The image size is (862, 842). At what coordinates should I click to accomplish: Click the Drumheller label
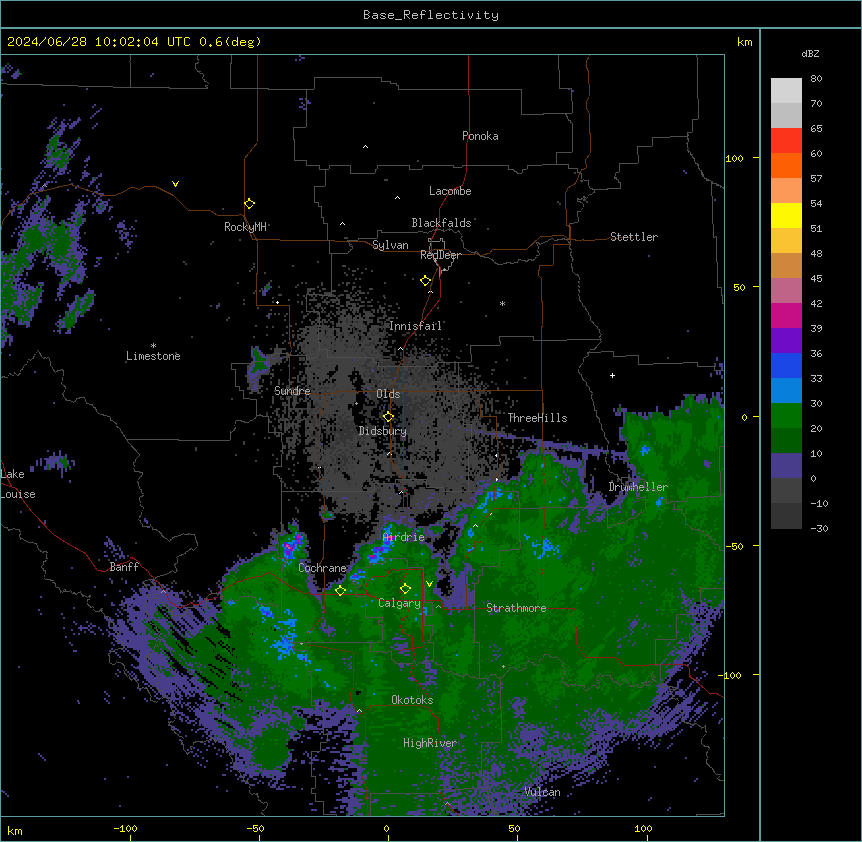pos(638,487)
